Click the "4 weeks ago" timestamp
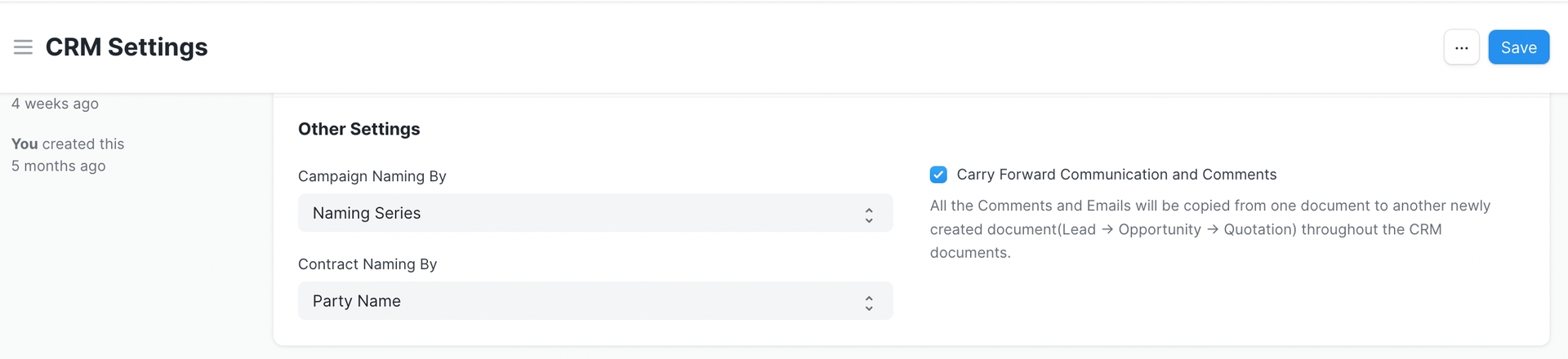 [55, 104]
